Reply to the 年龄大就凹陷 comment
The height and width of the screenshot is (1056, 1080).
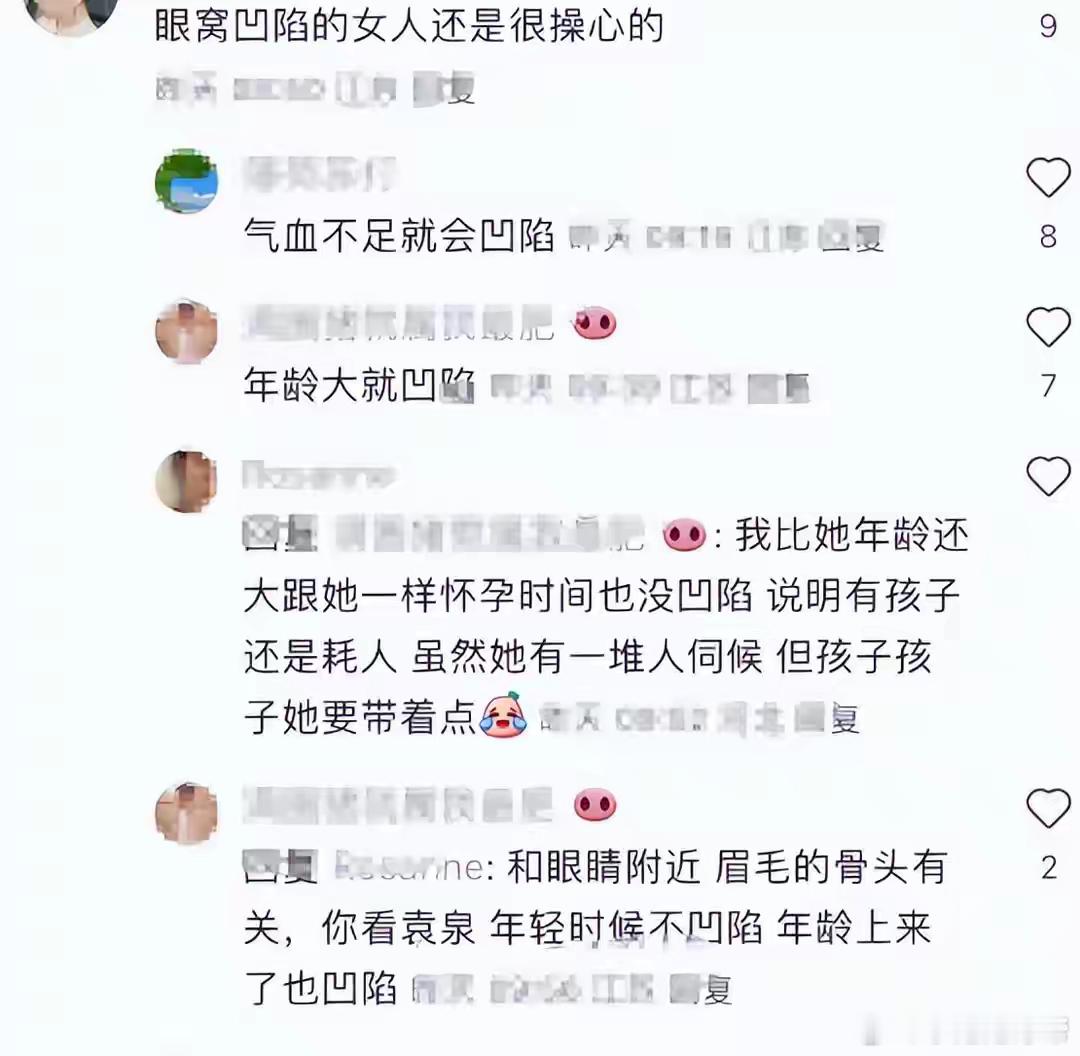(778, 388)
